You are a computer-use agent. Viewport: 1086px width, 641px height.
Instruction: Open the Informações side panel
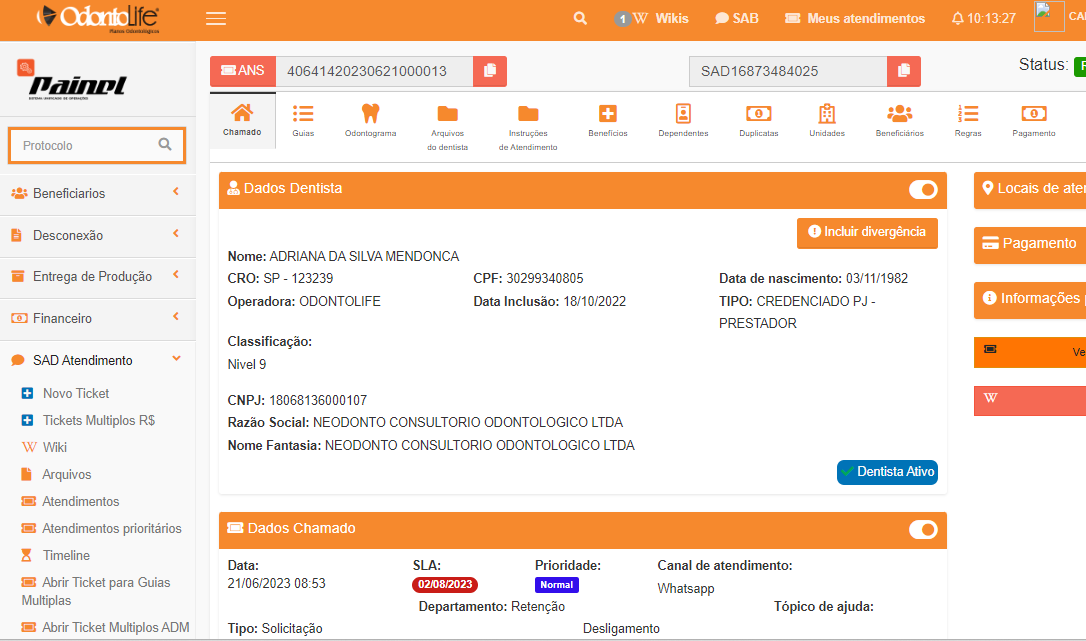pyautogui.click(x=1030, y=299)
